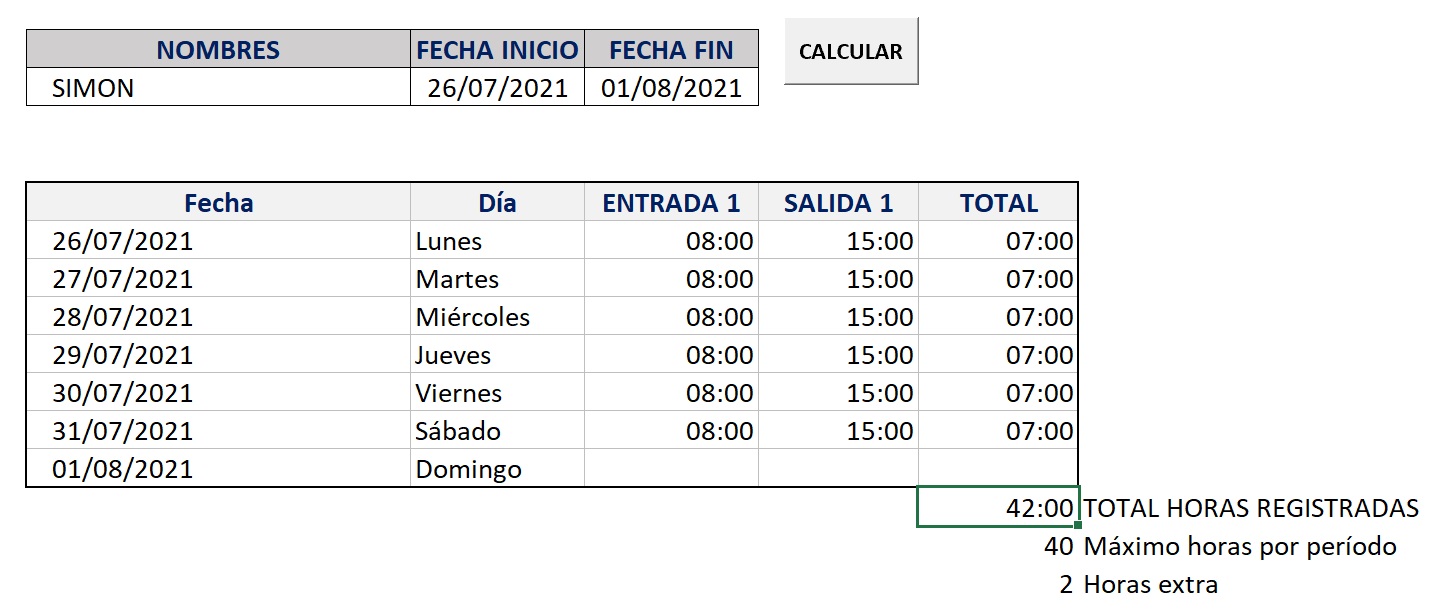Select the Miércoles day cell
1433x615 pixels.
click(x=497, y=317)
